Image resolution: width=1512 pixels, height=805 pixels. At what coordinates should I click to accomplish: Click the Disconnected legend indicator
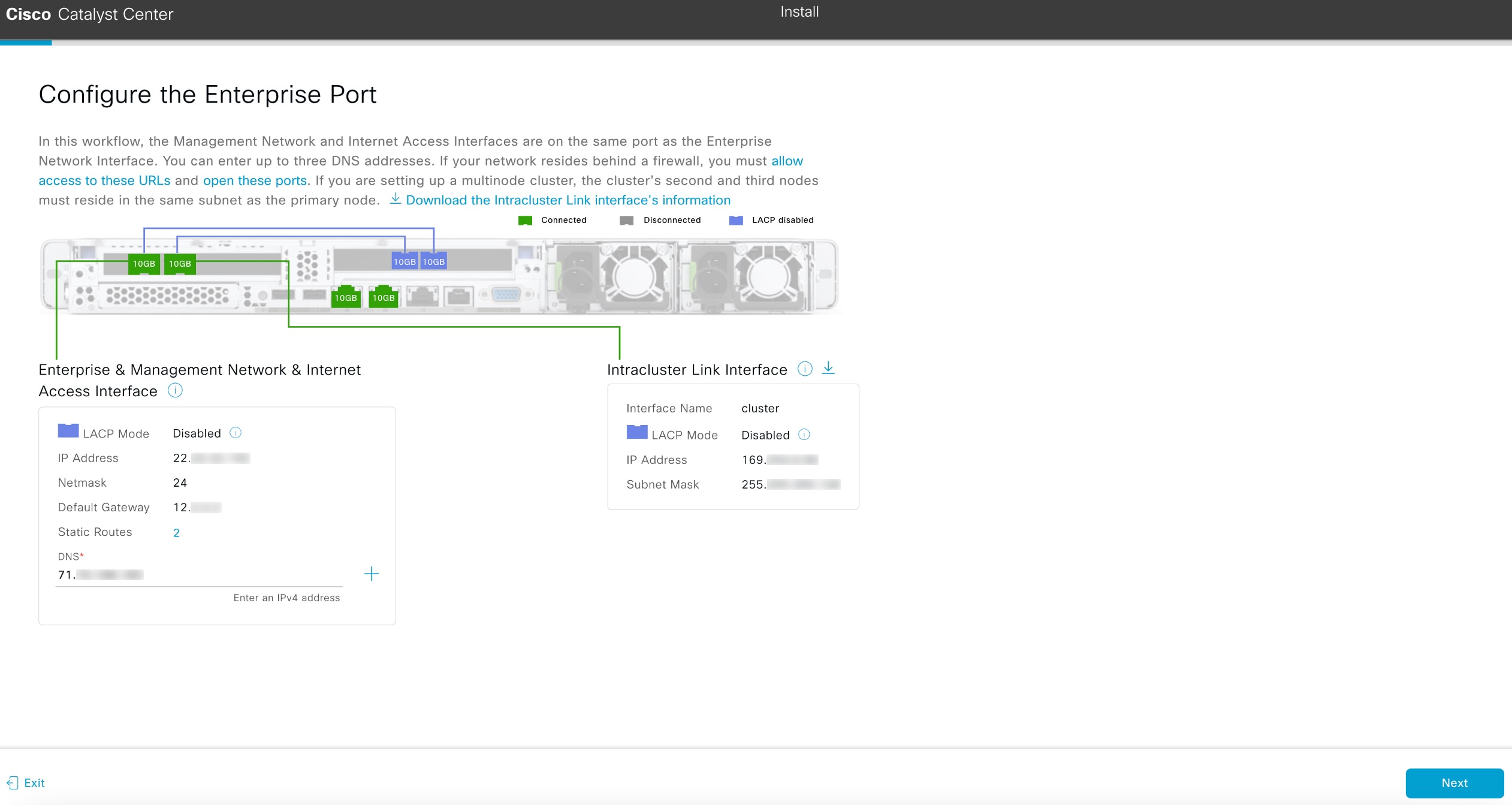[x=626, y=220]
